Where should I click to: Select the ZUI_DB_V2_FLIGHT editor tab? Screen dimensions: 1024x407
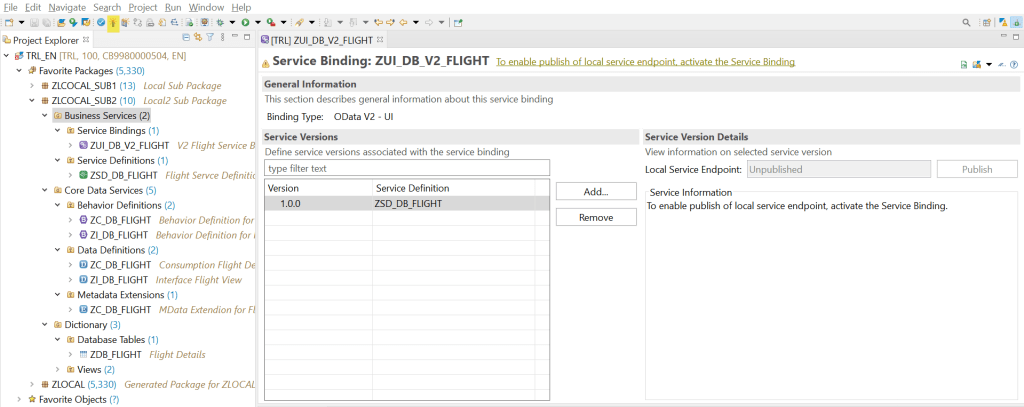320,40
